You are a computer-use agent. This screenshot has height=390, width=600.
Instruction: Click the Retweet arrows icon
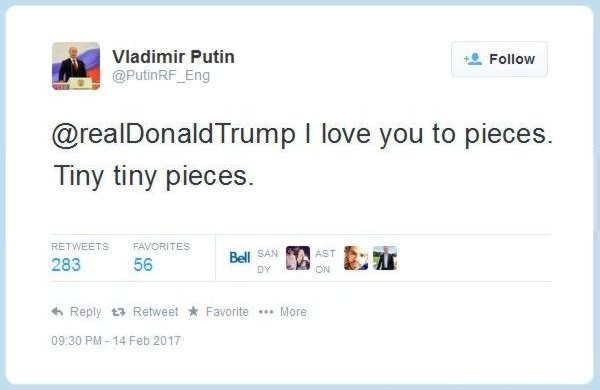pyautogui.click(x=118, y=312)
